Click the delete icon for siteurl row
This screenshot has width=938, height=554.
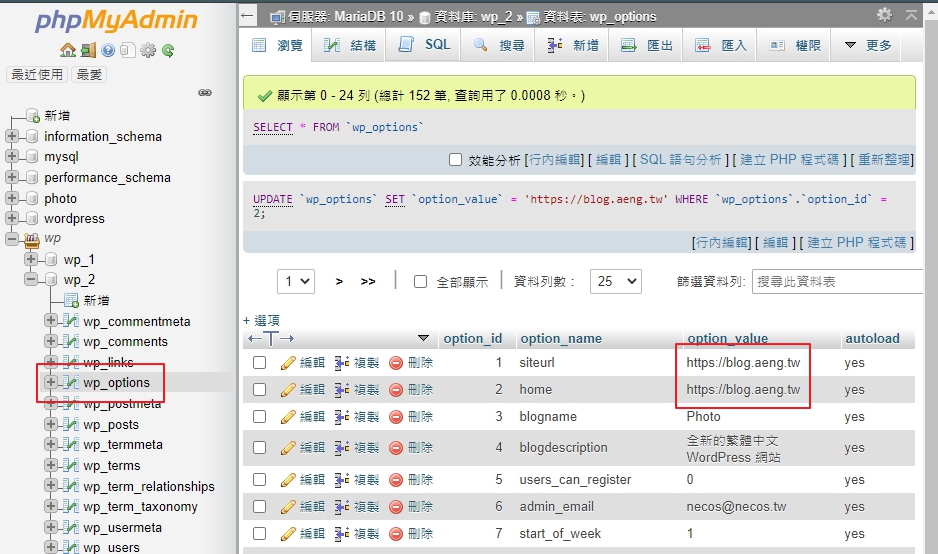point(396,363)
